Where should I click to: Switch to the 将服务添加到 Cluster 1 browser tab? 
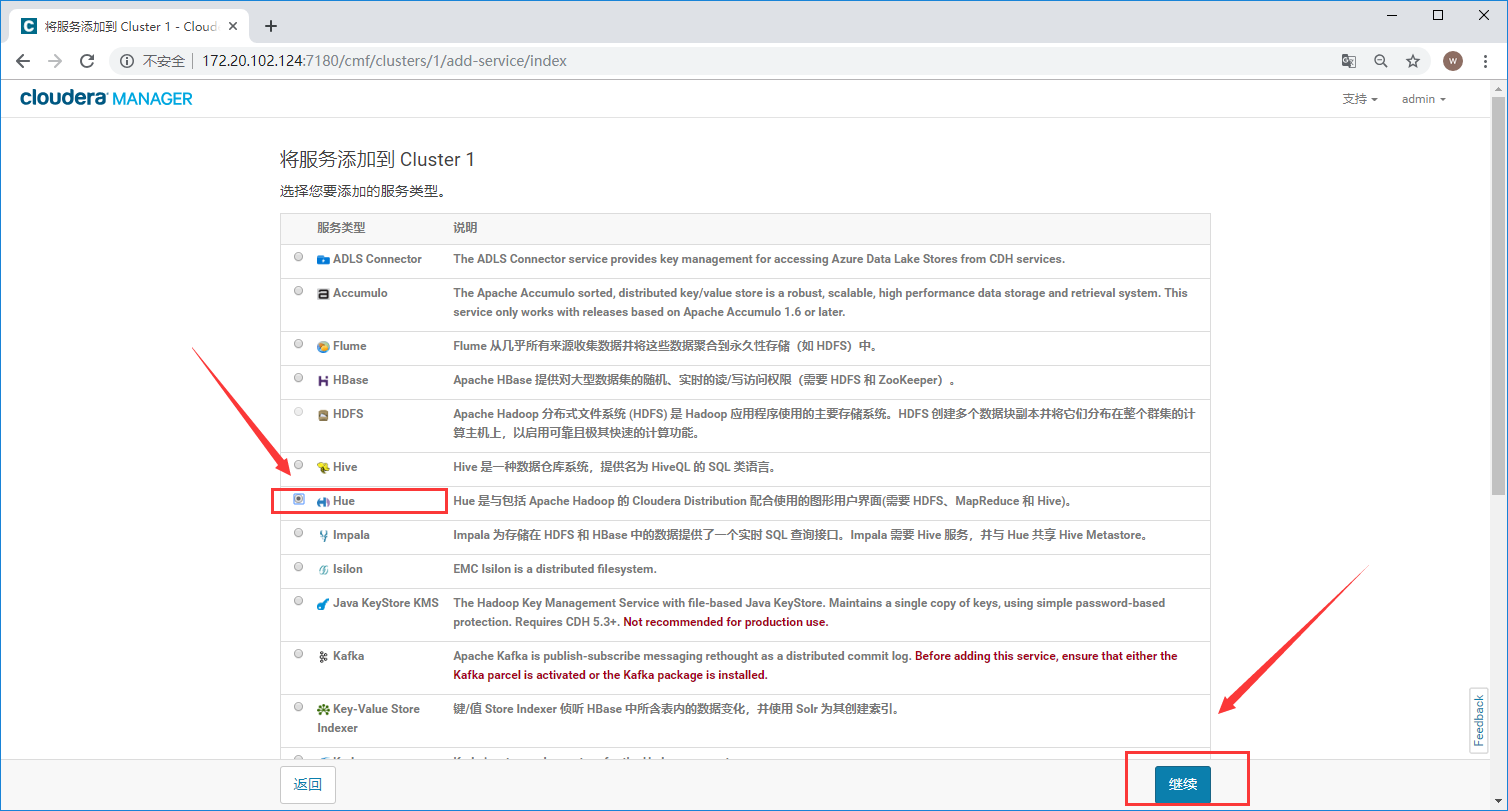[130, 27]
